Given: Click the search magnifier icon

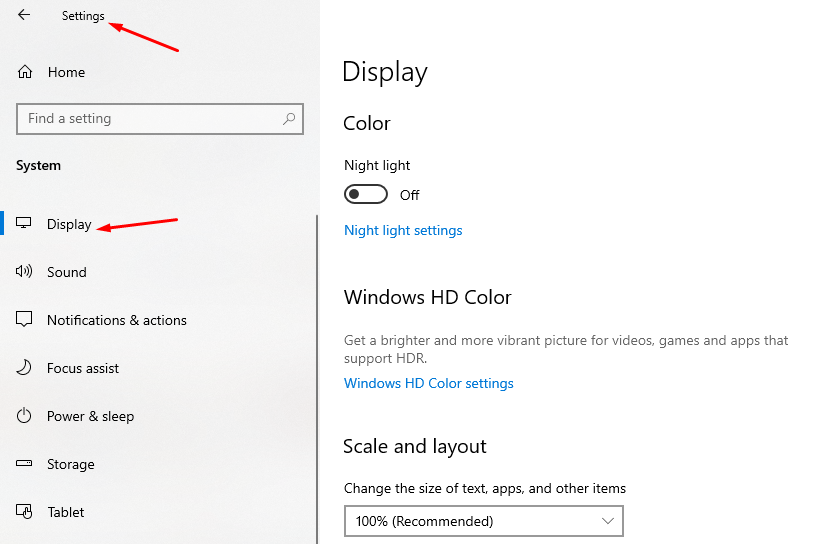Looking at the screenshot, I should pyautogui.click(x=289, y=118).
